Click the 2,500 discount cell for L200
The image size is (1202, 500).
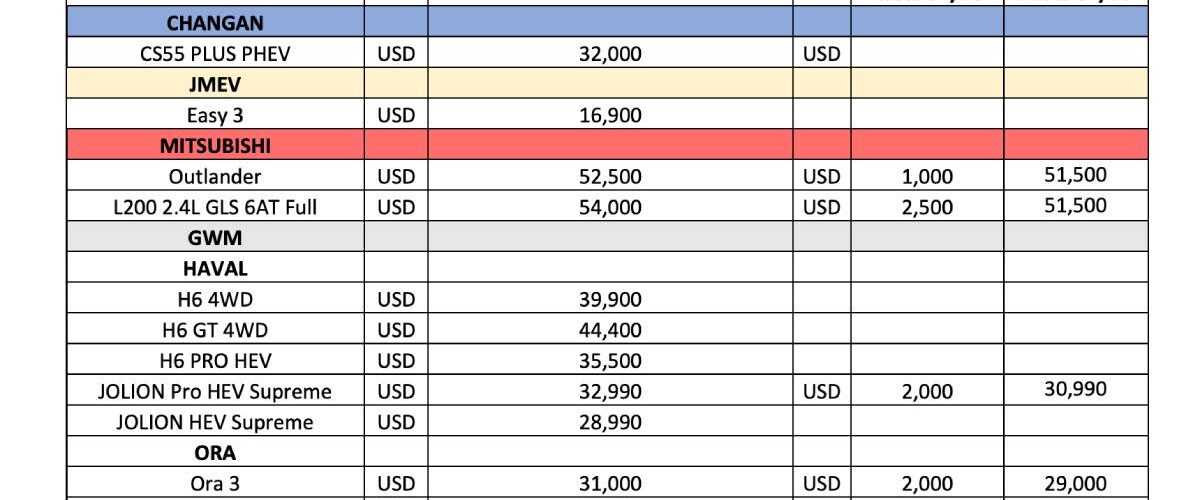[x=927, y=207]
